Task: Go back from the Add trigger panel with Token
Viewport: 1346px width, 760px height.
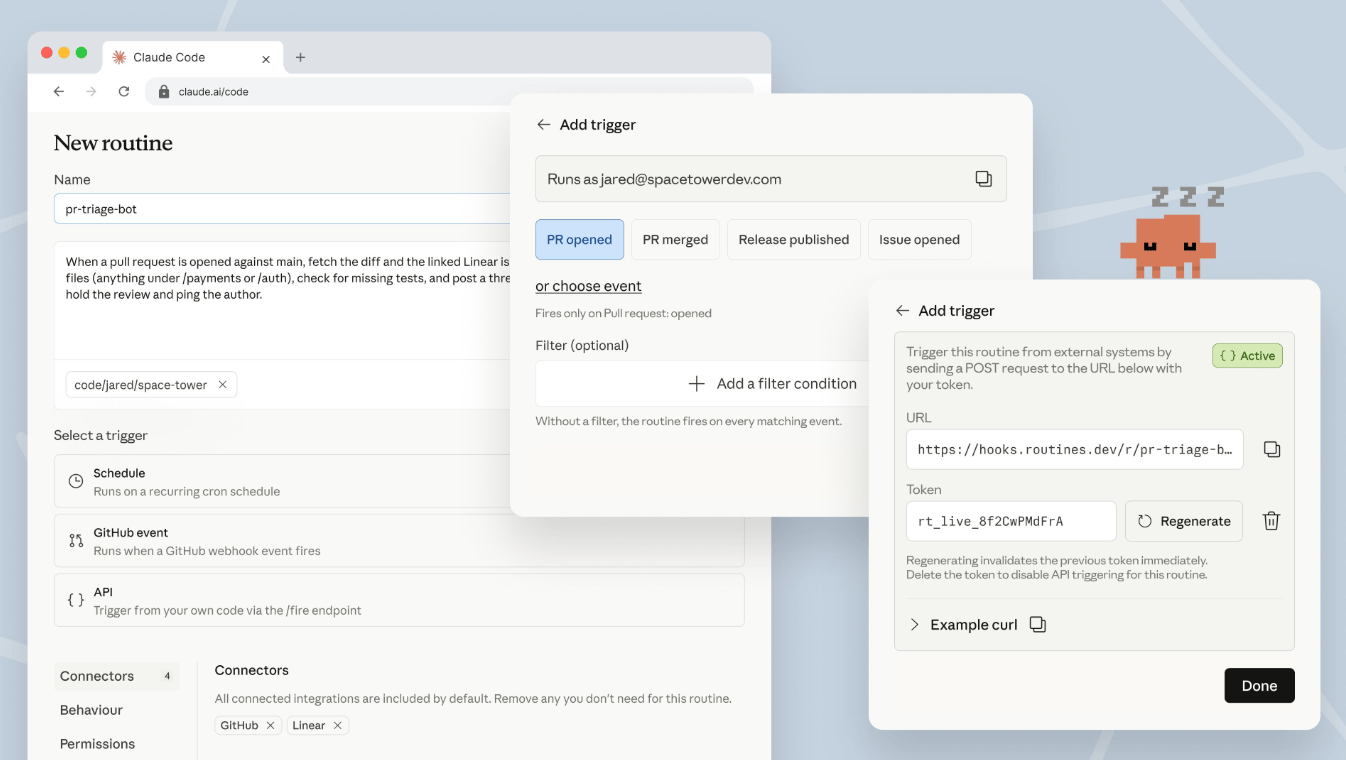Action: (902, 311)
